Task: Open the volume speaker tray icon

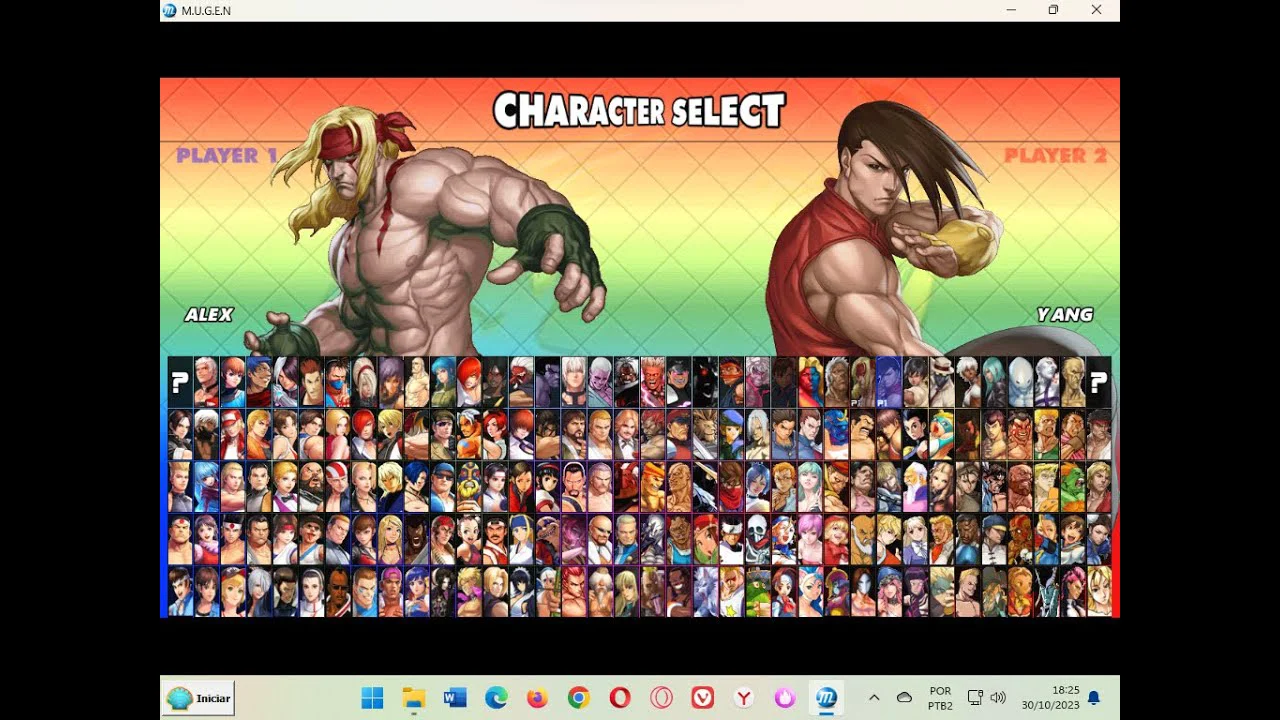Action: pyautogui.click(x=997, y=698)
